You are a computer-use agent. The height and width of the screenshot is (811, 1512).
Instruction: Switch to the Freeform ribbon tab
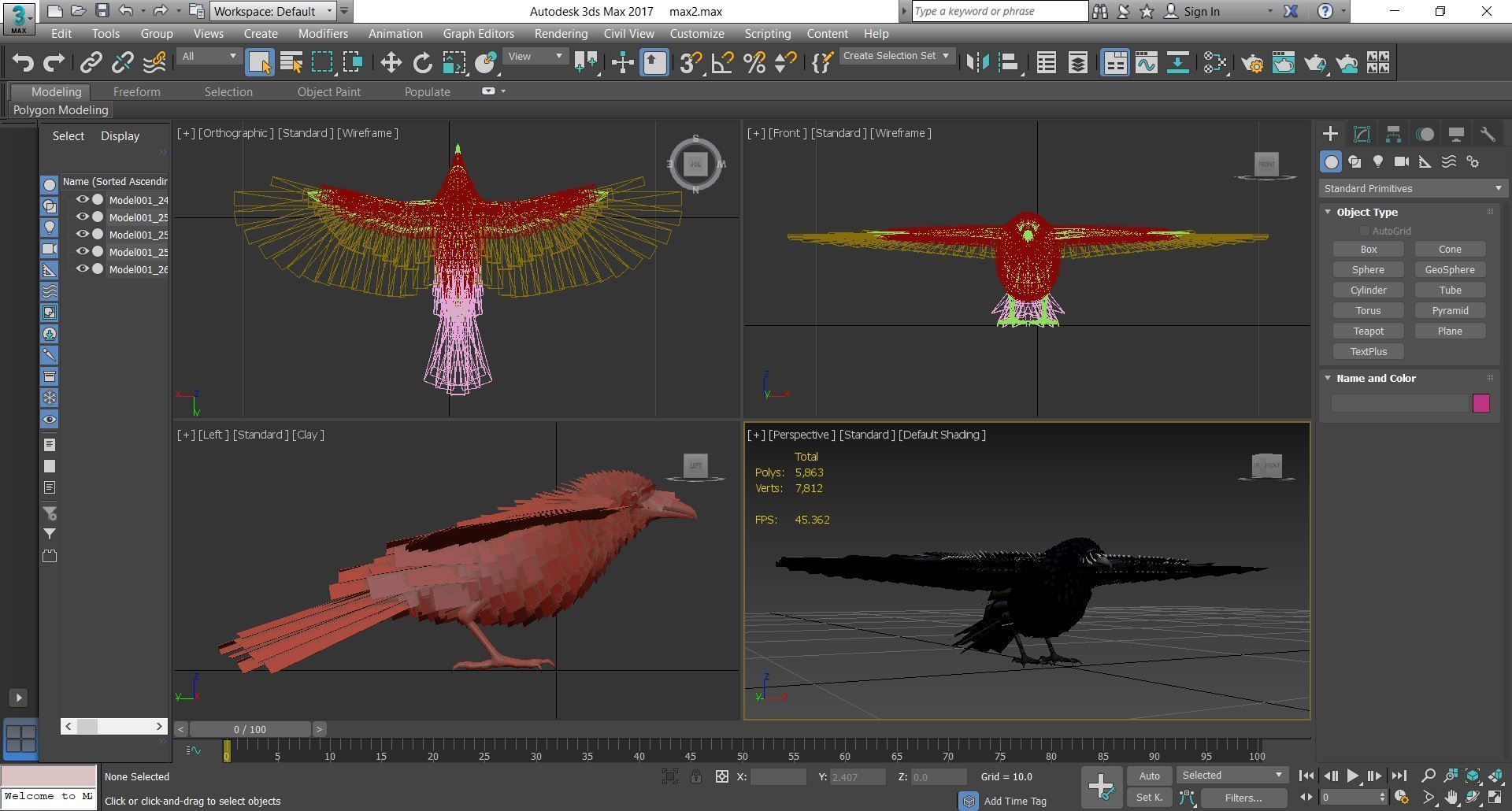click(x=136, y=92)
